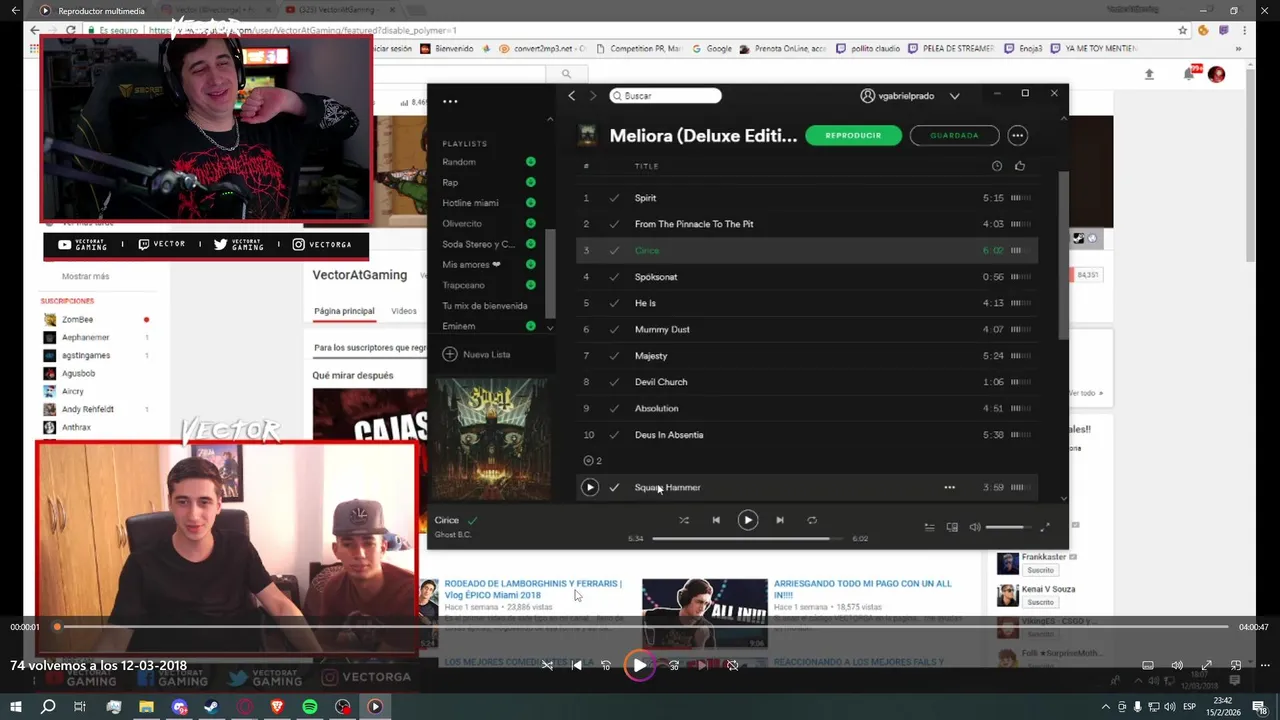Sort tracks by the duration clock icon

996,166
